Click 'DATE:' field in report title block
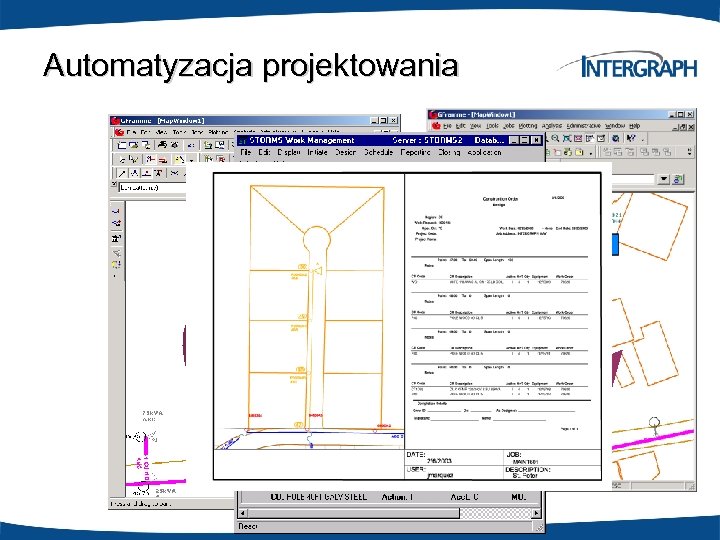720x540 pixels. tap(454, 458)
